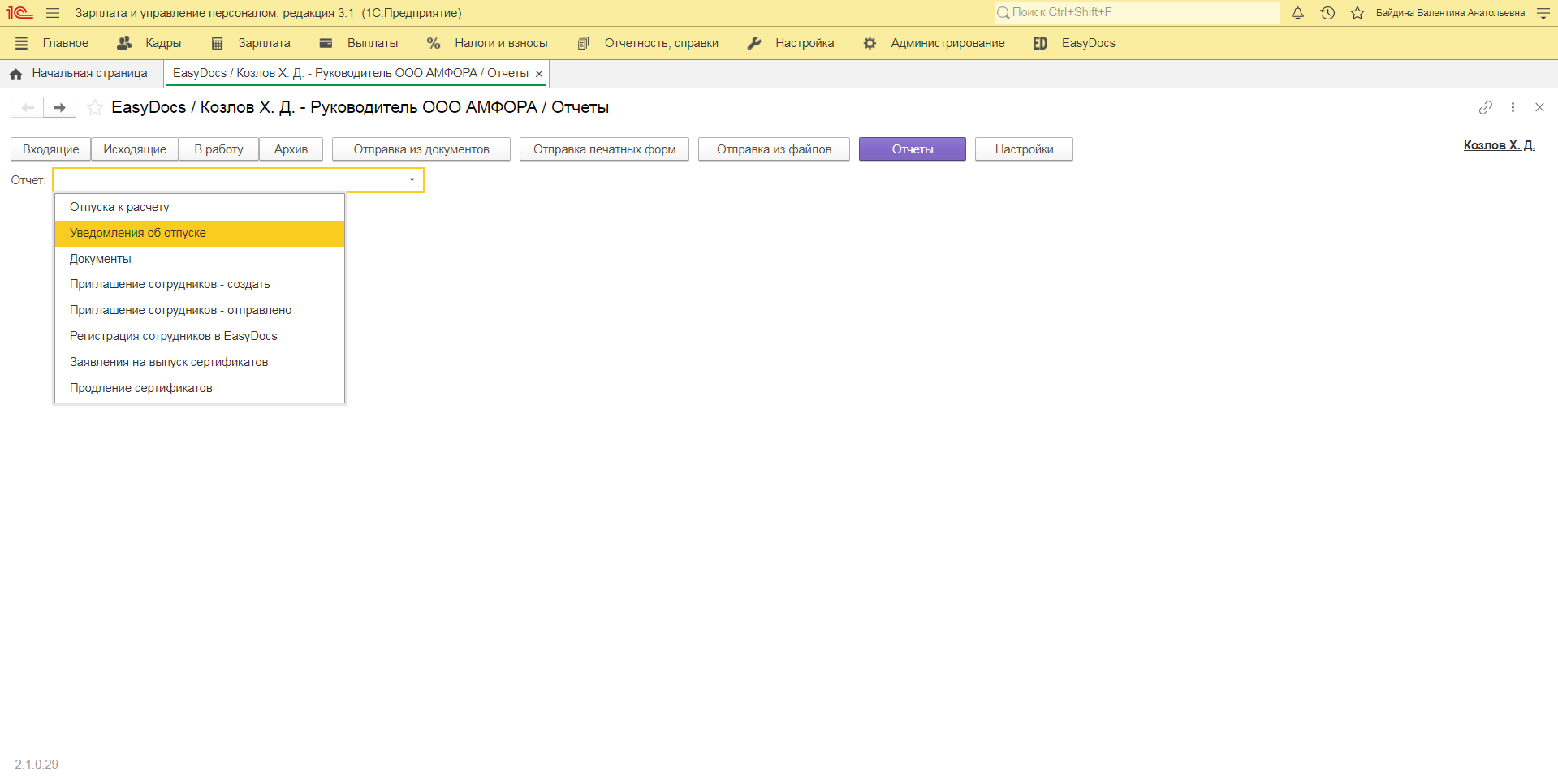Open the main hamburger menu icon

(53, 13)
